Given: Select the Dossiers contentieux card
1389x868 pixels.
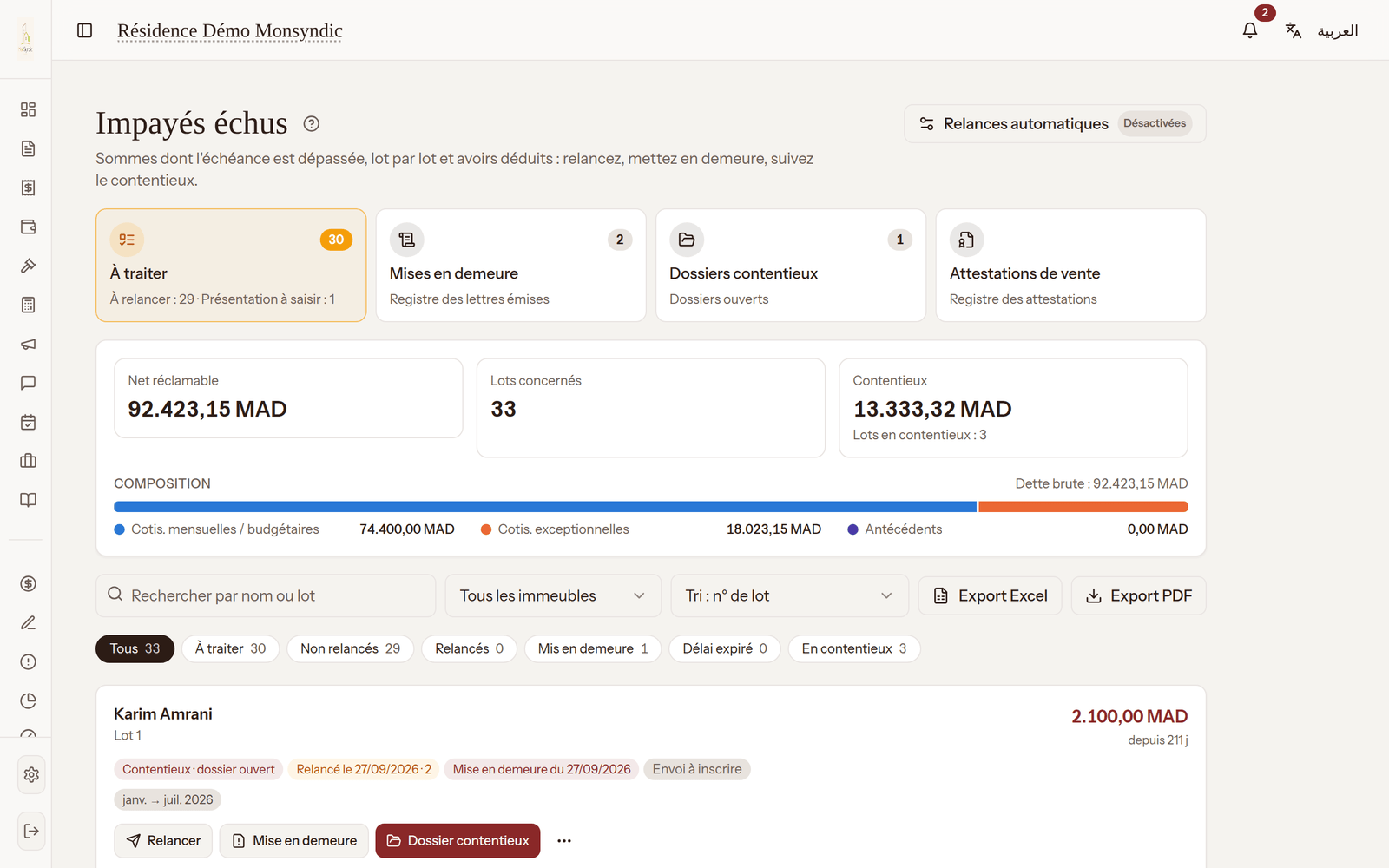Looking at the screenshot, I should pos(791,266).
